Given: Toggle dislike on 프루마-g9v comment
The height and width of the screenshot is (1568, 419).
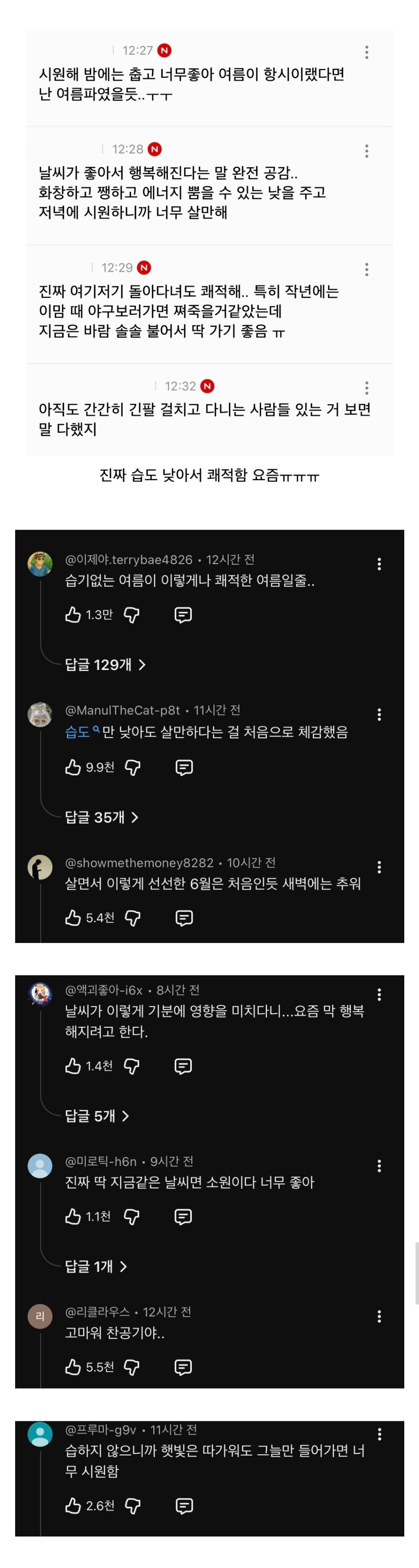Looking at the screenshot, I should pyautogui.click(x=133, y=1506).
